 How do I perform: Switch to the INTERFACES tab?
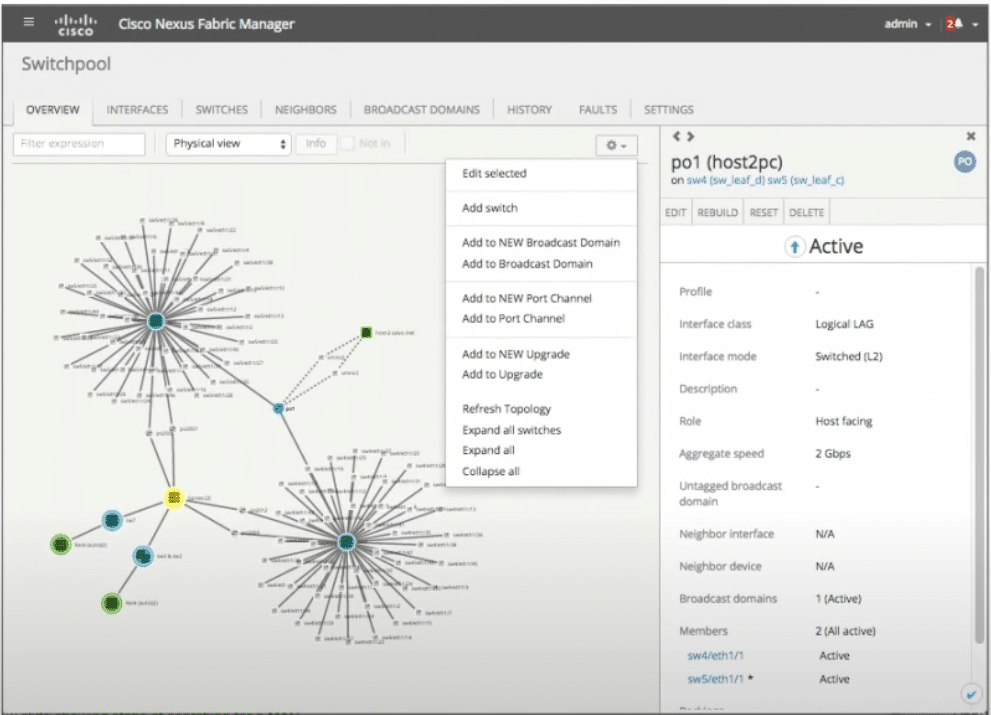click(x=137, y=110)
